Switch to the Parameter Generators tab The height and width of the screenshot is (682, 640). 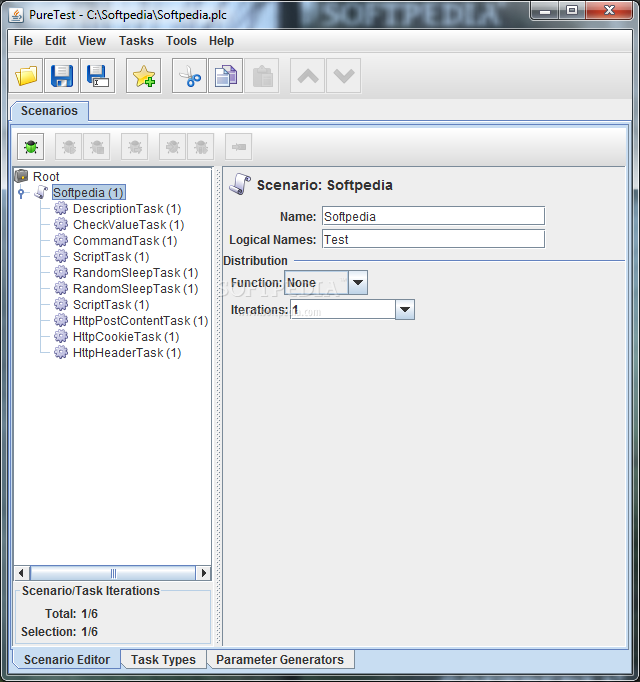tap(280, 659)
